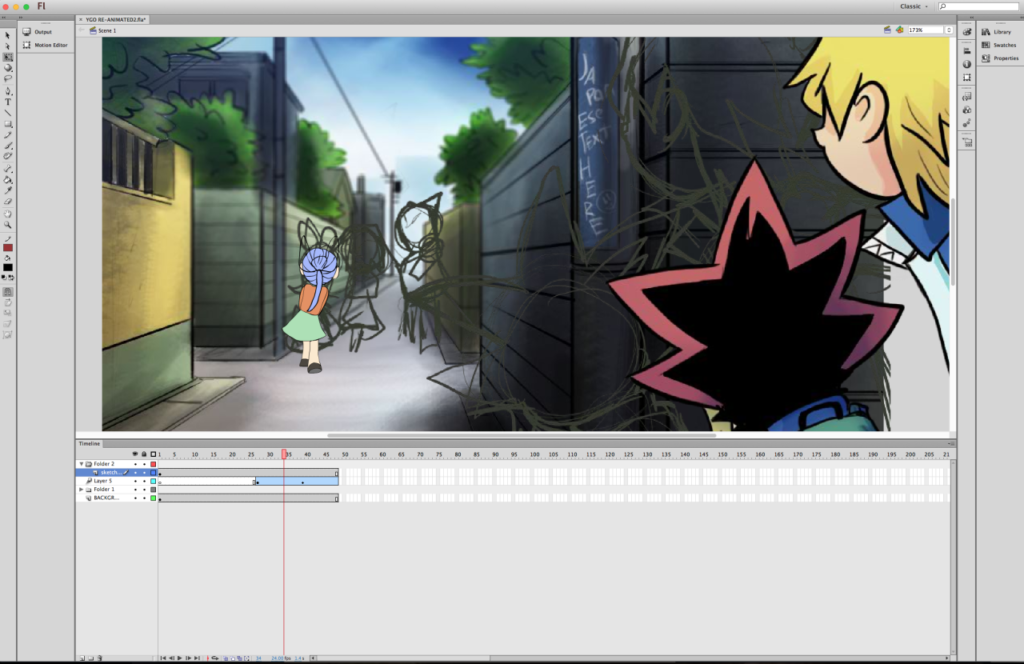1024x664 pixels.
Task: Select the Paint Bucket tool
Action: [x=8, y=180]
